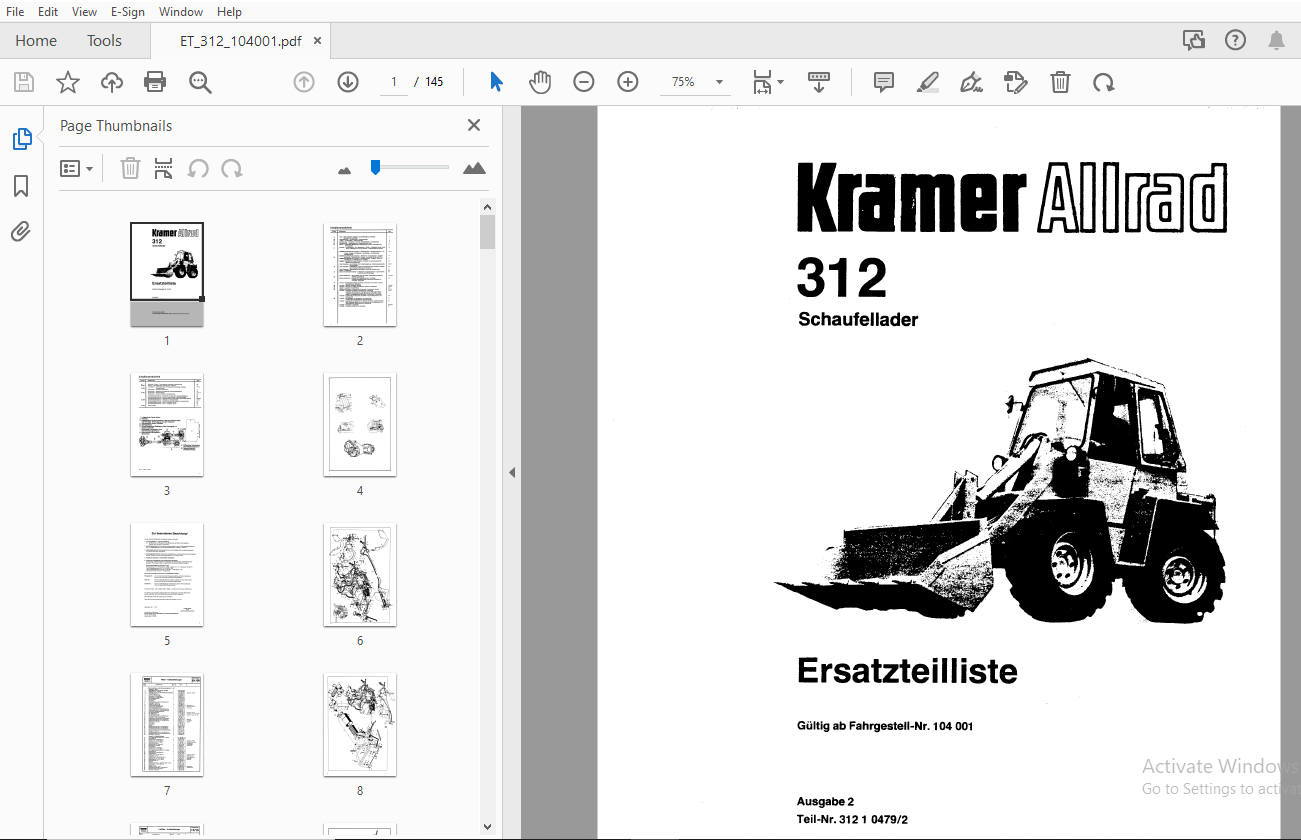This screenshot has height=840, width=1301.
Task: Click the reduce thumbnail size small mountain icon
Action: [345, 170]
